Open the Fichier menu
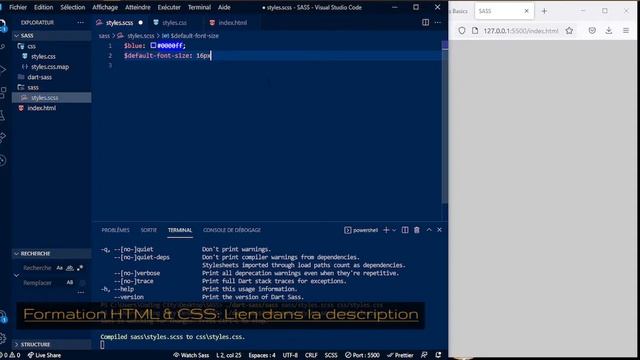Viewport: 640px width, 360px height. (x=18, y=7)
